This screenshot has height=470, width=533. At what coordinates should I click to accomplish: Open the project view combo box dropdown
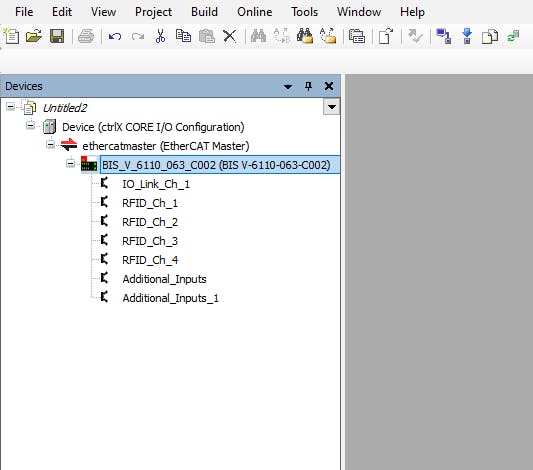(331, 107)
